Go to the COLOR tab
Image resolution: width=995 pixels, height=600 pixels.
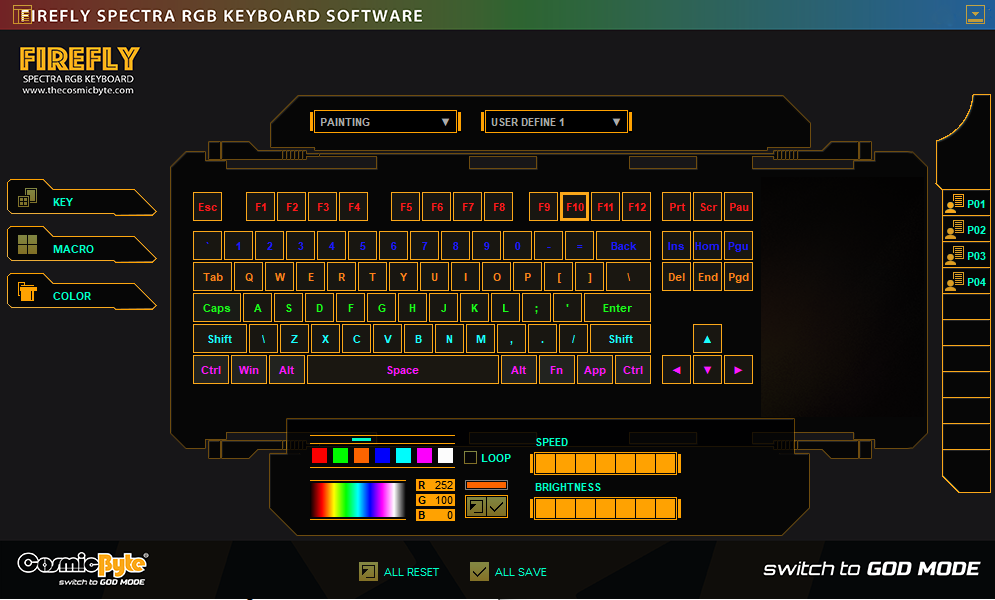tap(80, 296)
